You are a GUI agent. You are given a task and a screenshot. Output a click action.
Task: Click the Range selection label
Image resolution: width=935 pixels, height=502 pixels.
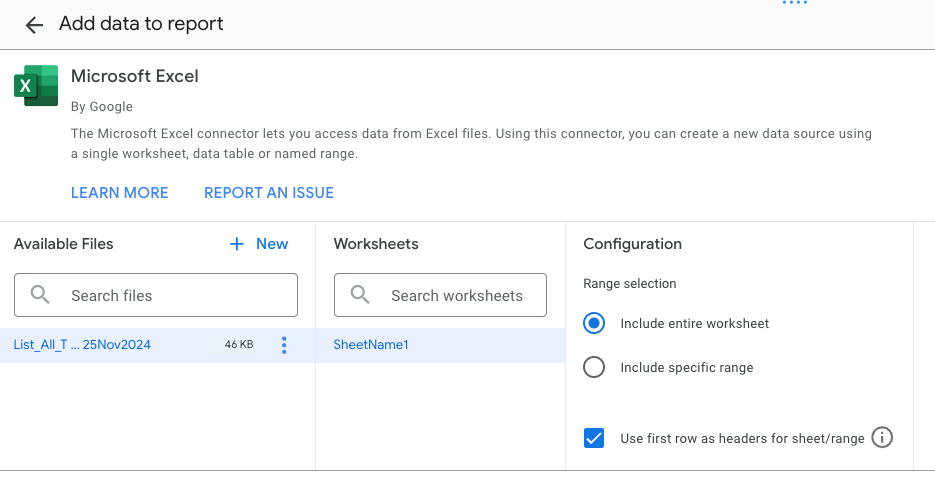tap(630, 284)
